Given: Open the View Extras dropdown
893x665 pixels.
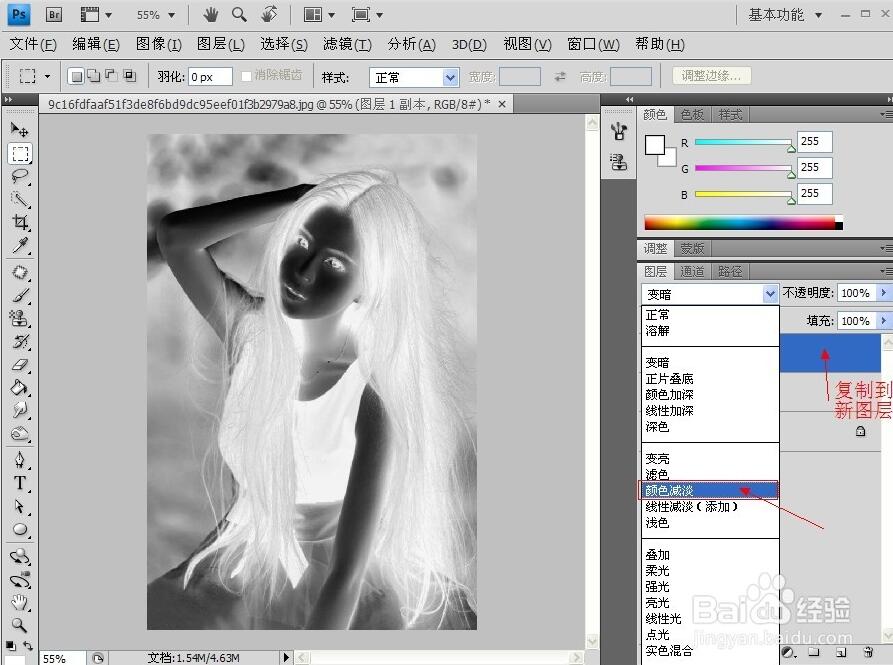Looking at the screenshot, I should click(x=96, y=15).
